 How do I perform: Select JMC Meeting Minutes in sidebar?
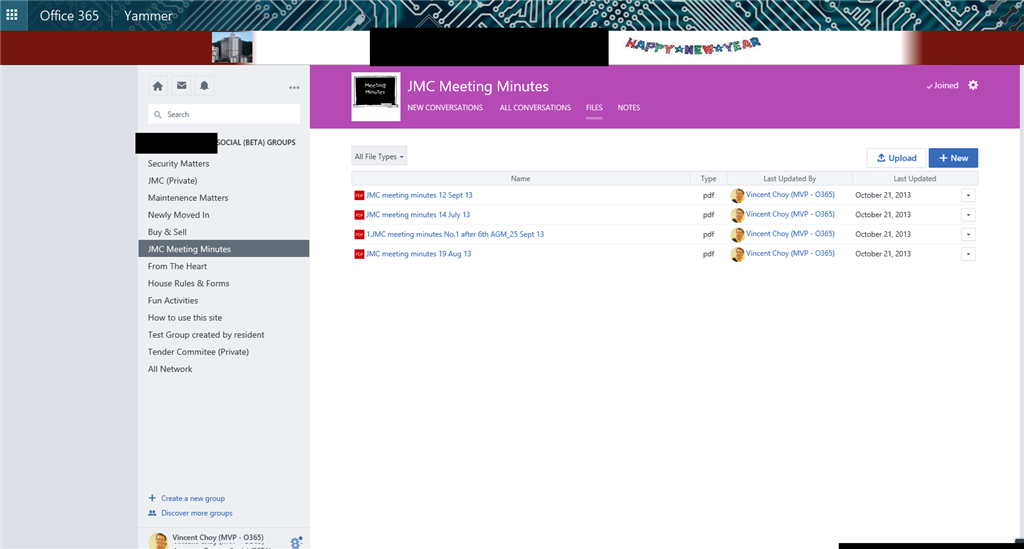pos(223,249)
